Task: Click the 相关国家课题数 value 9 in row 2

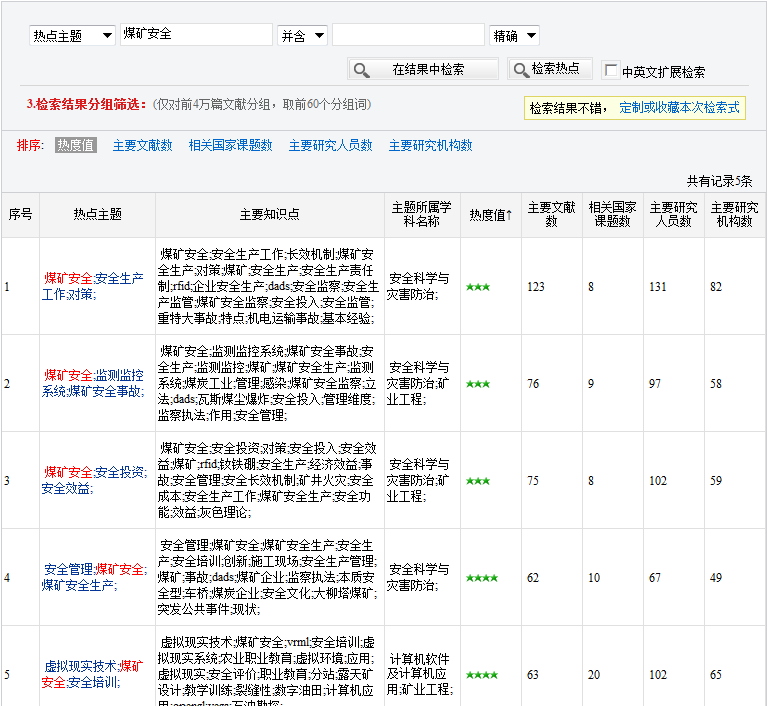Action: 591,383
